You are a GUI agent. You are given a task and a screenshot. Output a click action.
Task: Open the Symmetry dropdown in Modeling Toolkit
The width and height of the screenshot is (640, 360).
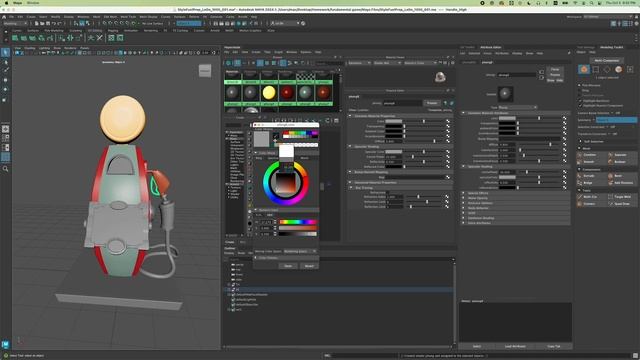616,120
